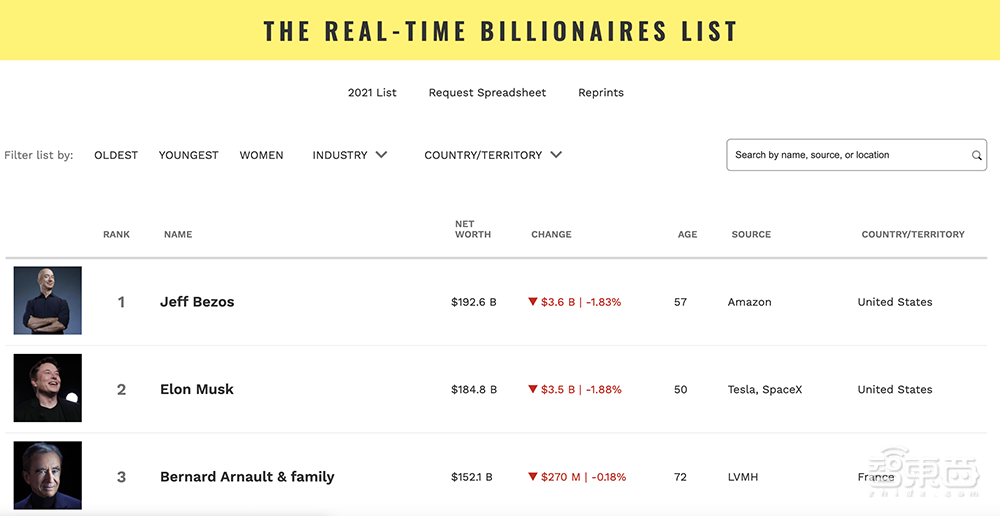This screenshot has height=516, width=1000.
Task: Sort by the Change column header
Action: 551,235
